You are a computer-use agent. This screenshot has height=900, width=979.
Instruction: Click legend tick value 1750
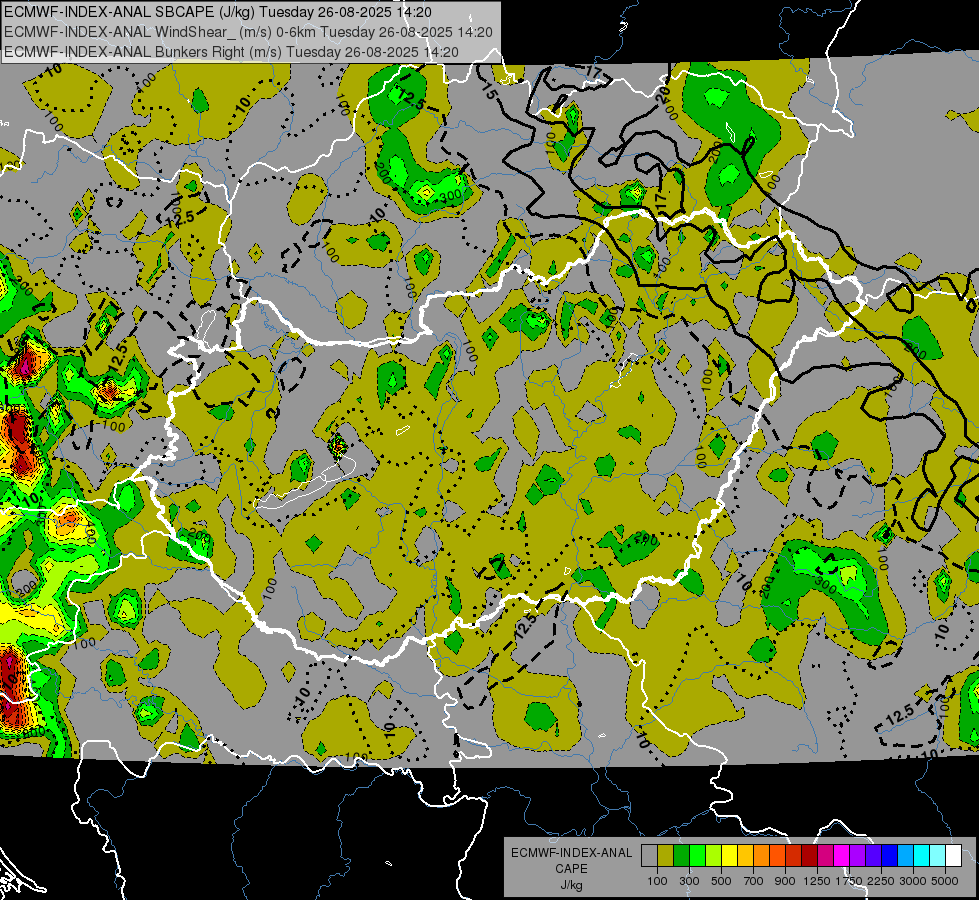849,881
